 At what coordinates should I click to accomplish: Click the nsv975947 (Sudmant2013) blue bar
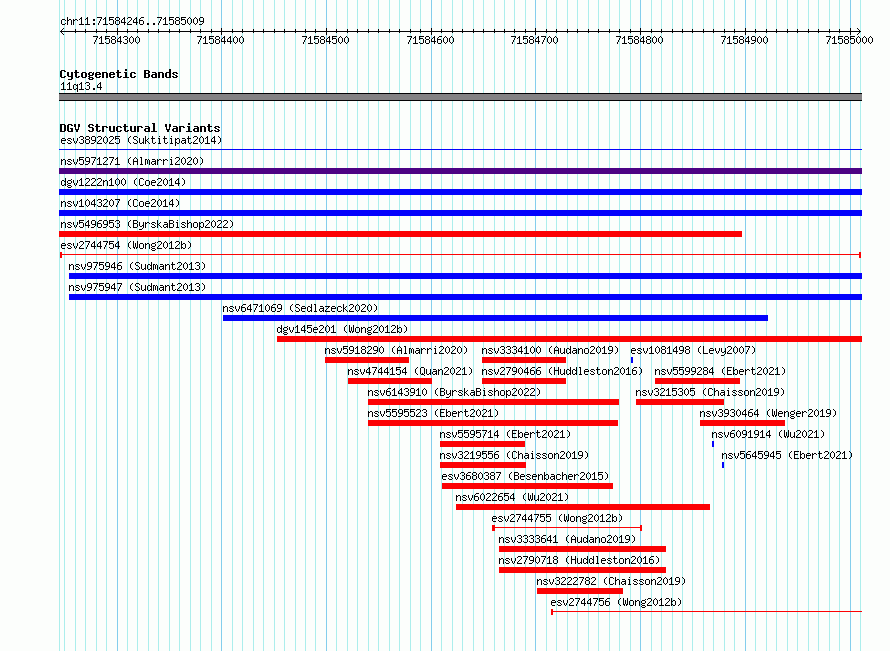[x=465, y=297]
